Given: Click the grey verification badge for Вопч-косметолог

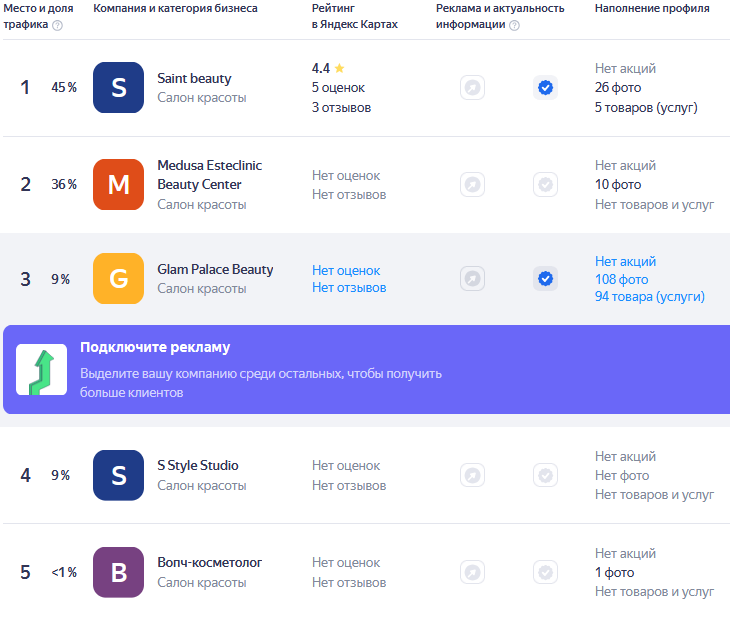Looking at the screenshot, I should [545, 572].
